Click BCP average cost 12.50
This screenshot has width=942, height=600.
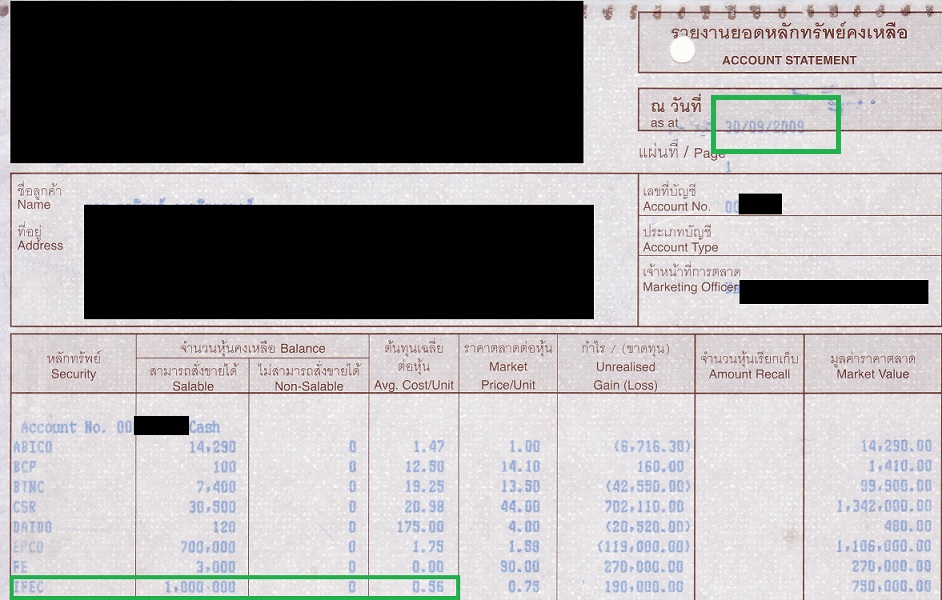pos(425,467)
